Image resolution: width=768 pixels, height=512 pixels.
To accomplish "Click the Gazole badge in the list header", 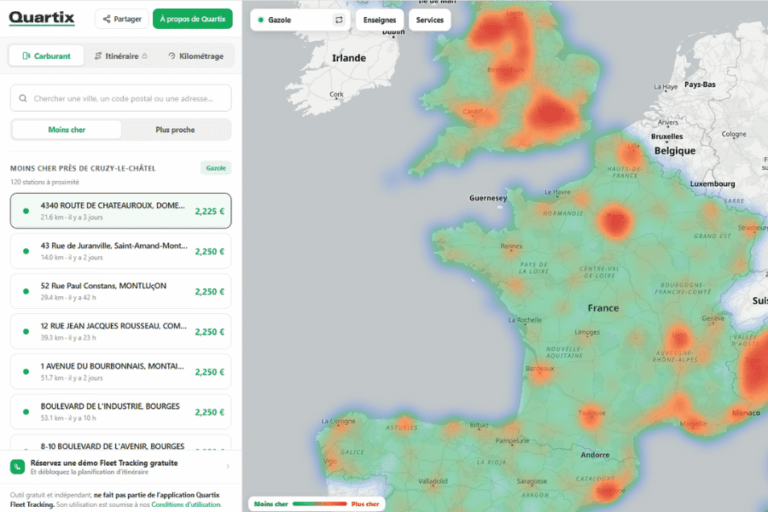I will click(216, 168).
